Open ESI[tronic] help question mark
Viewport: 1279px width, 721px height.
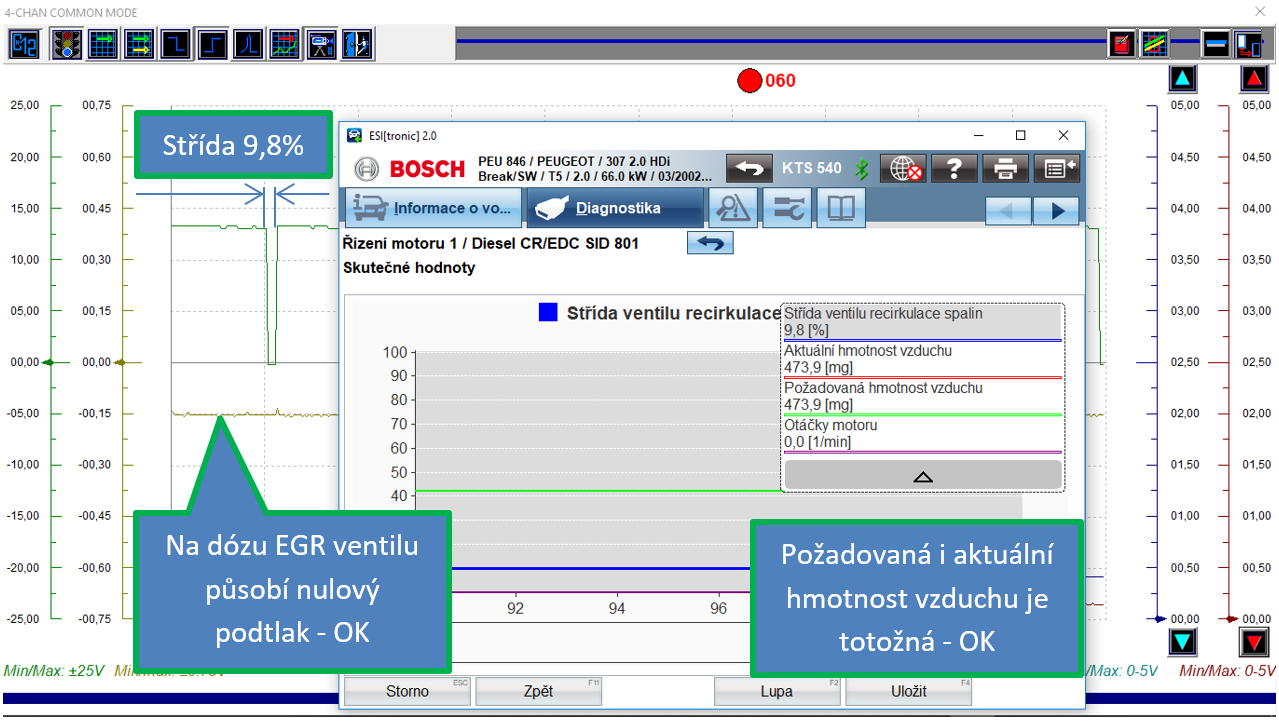(x=954, y=168)
